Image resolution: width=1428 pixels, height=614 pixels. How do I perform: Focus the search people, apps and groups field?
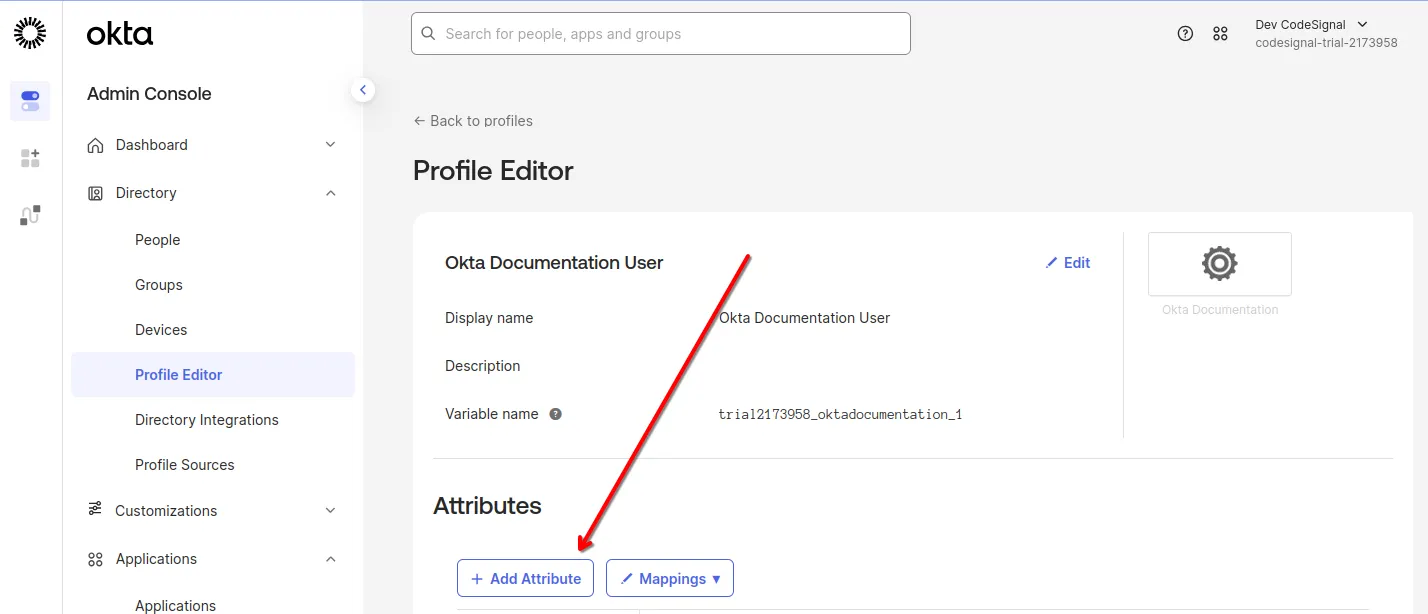click(x=661, y=33)
